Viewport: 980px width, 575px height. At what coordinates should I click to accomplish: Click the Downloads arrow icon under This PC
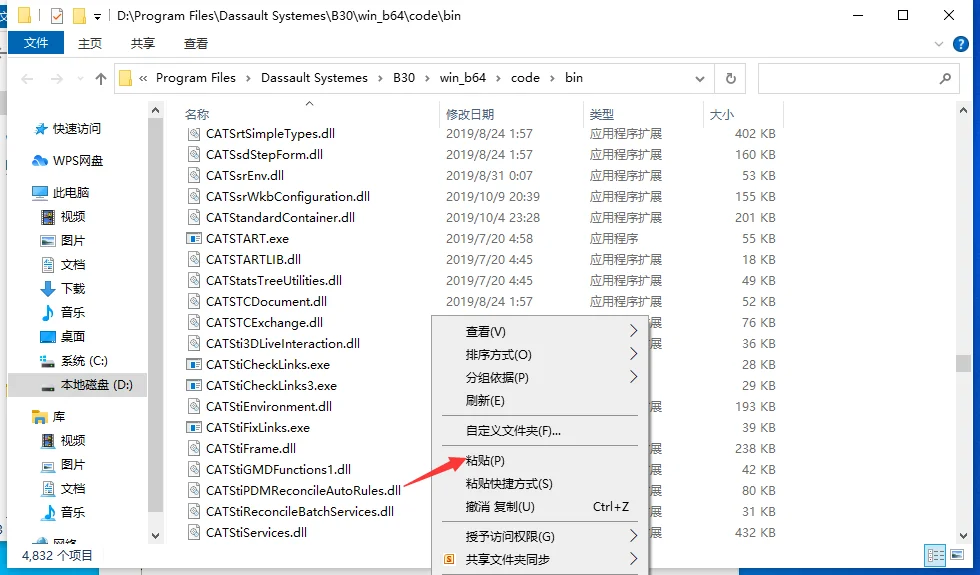(x=48, y=289)
